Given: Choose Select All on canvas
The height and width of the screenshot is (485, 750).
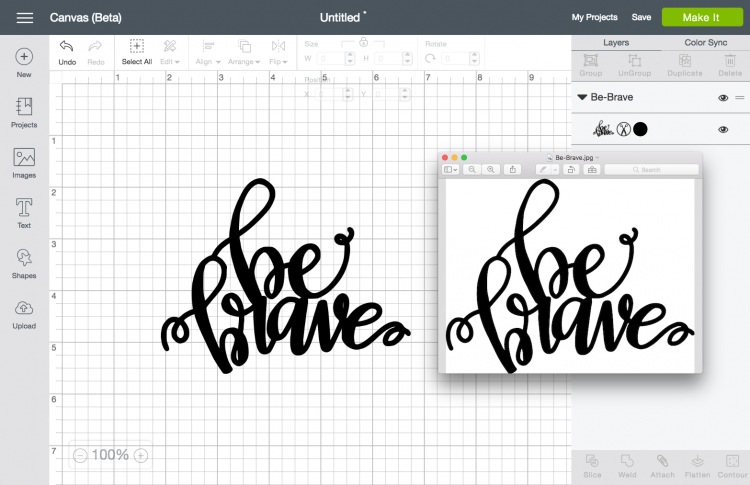Looking at the screenshot, I should coord(137,53).
